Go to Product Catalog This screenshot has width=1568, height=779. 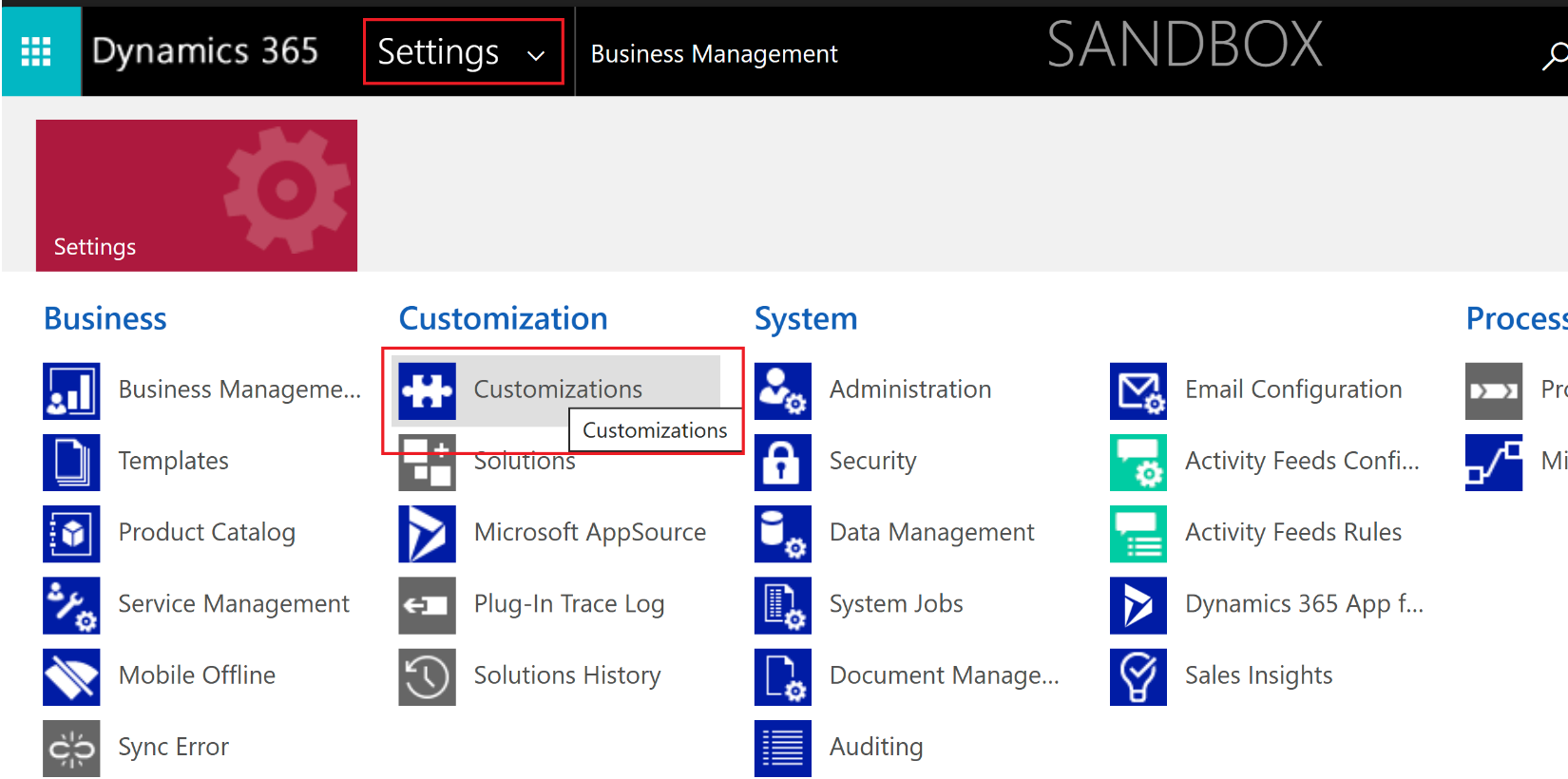click(206, 532)
